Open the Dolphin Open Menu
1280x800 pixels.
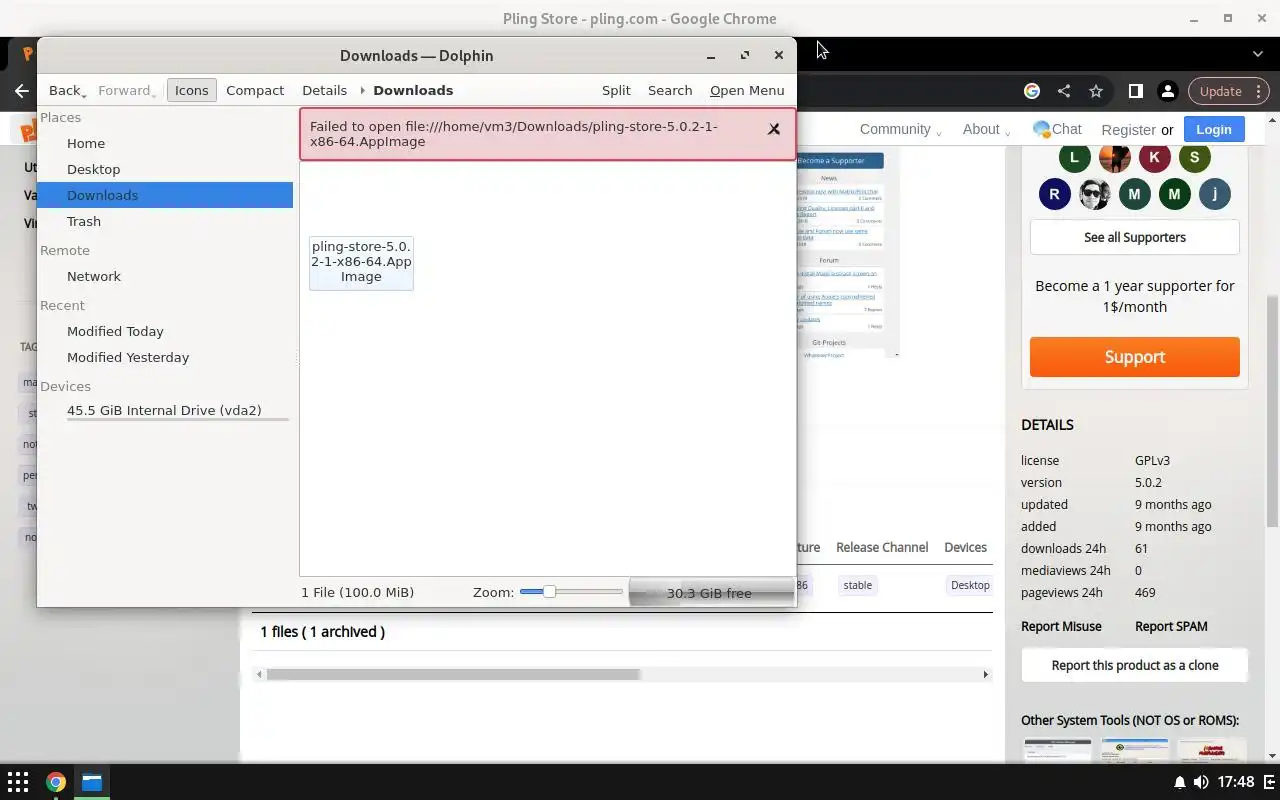[747, 90]
